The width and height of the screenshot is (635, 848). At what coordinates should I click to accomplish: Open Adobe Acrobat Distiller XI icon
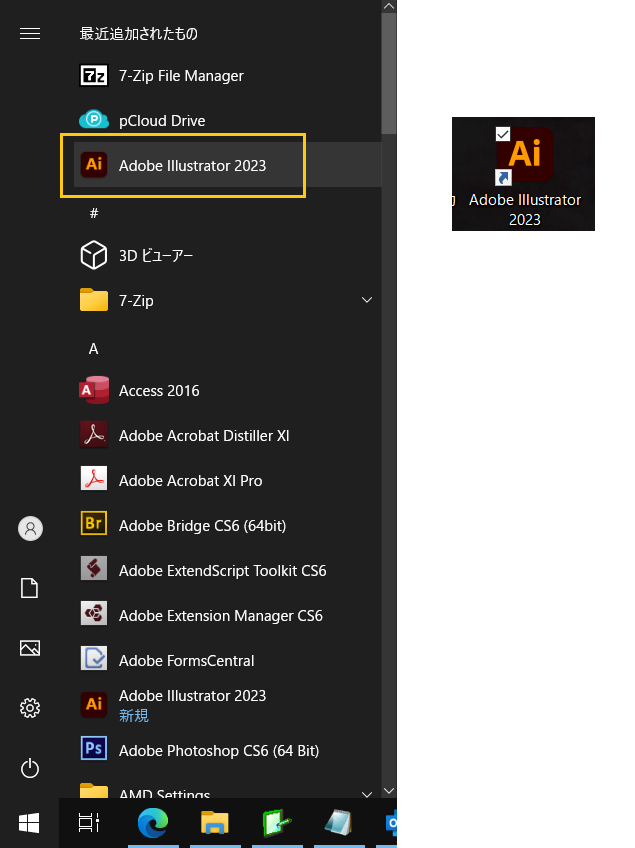pyautogui.click(x=94, y=435)
